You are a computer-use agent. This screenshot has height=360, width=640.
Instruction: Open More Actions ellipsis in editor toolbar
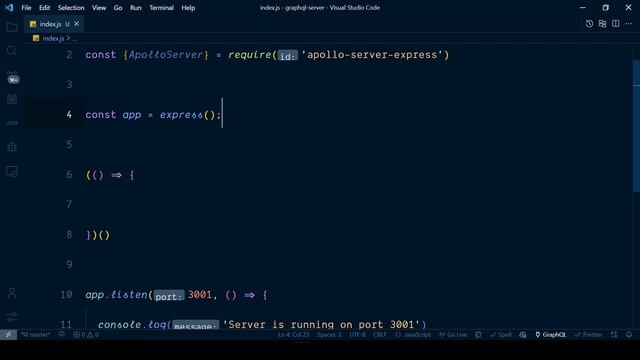point(629,24)
